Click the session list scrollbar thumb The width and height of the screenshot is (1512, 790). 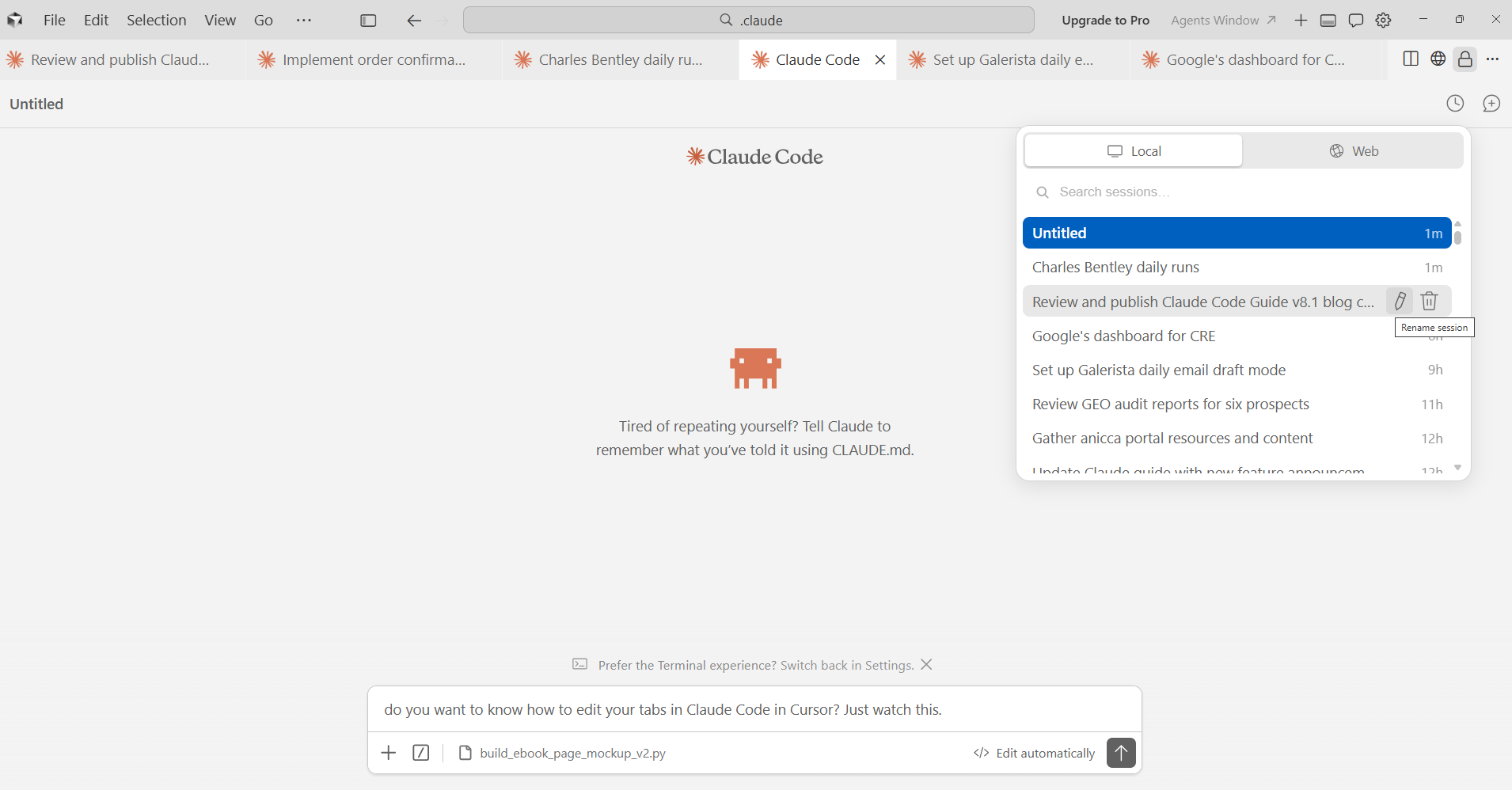pyautogui.click(x=1457, y=237)
